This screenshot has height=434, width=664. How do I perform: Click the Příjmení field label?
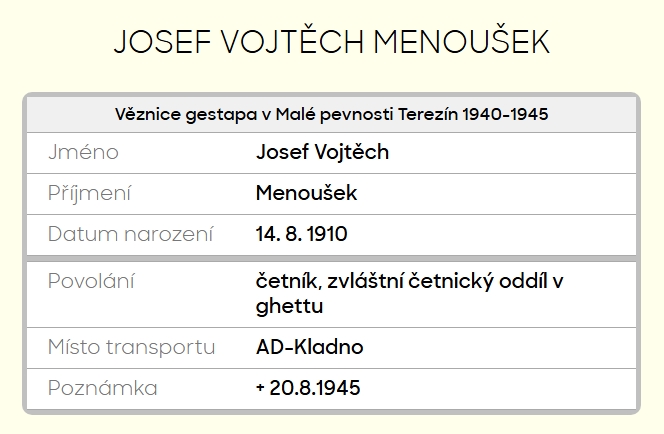[x=89, y=194]
